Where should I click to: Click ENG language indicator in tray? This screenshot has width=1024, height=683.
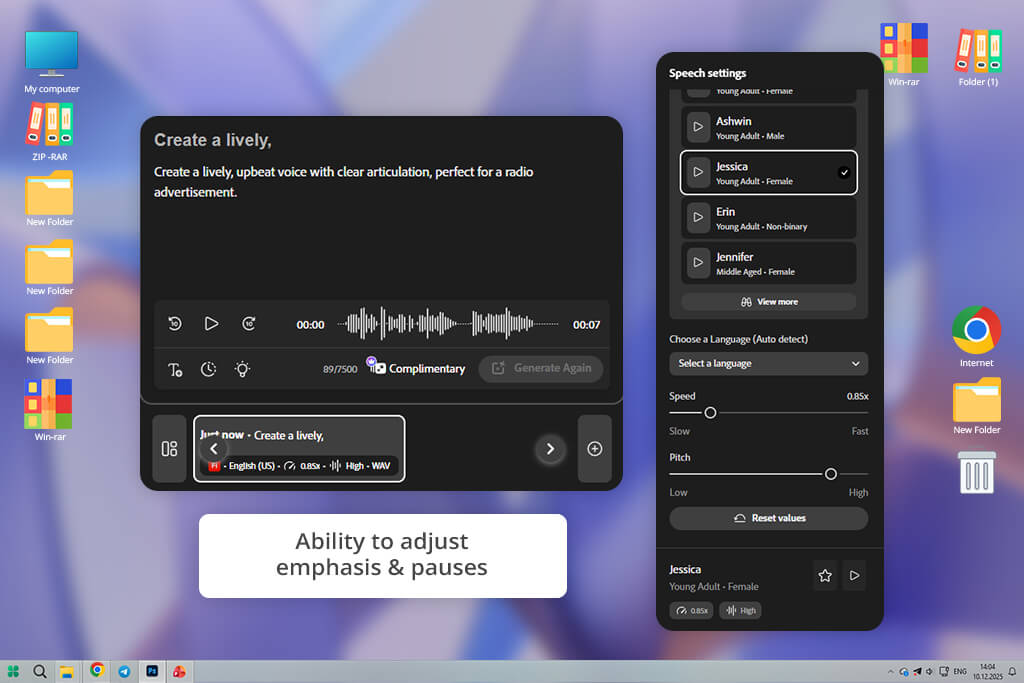tap(959, 671)
